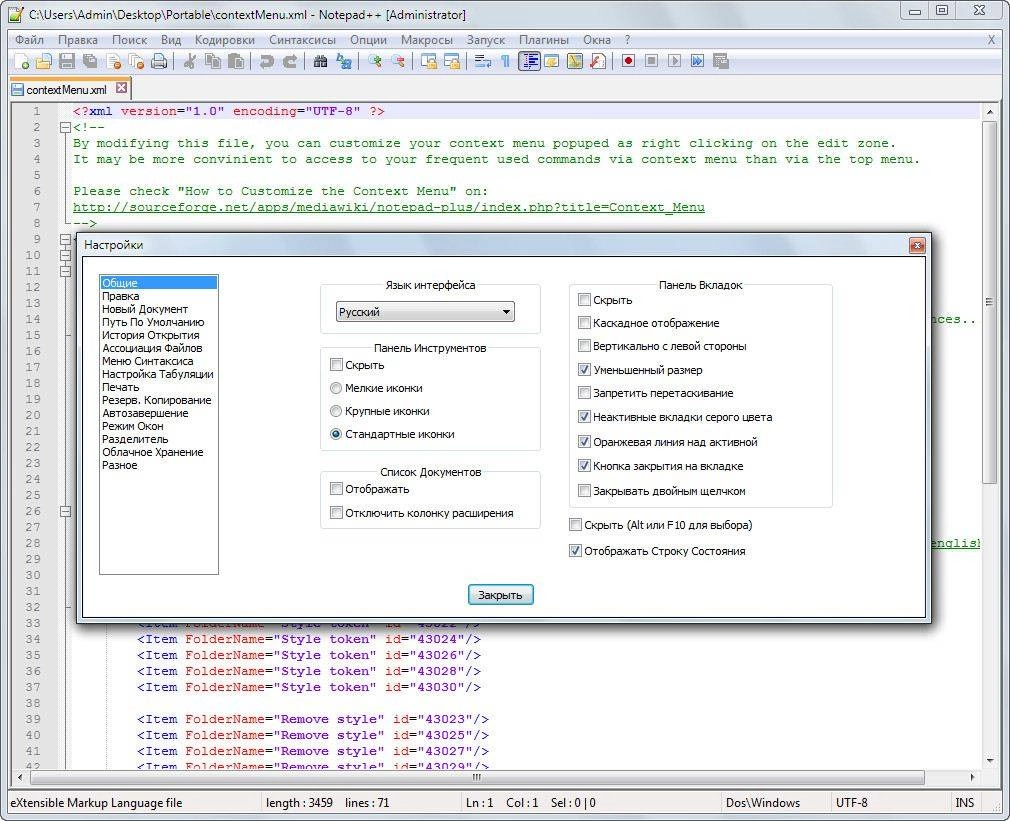
Task: Click the Paste clipboard icon
Action: pos(236,62)
